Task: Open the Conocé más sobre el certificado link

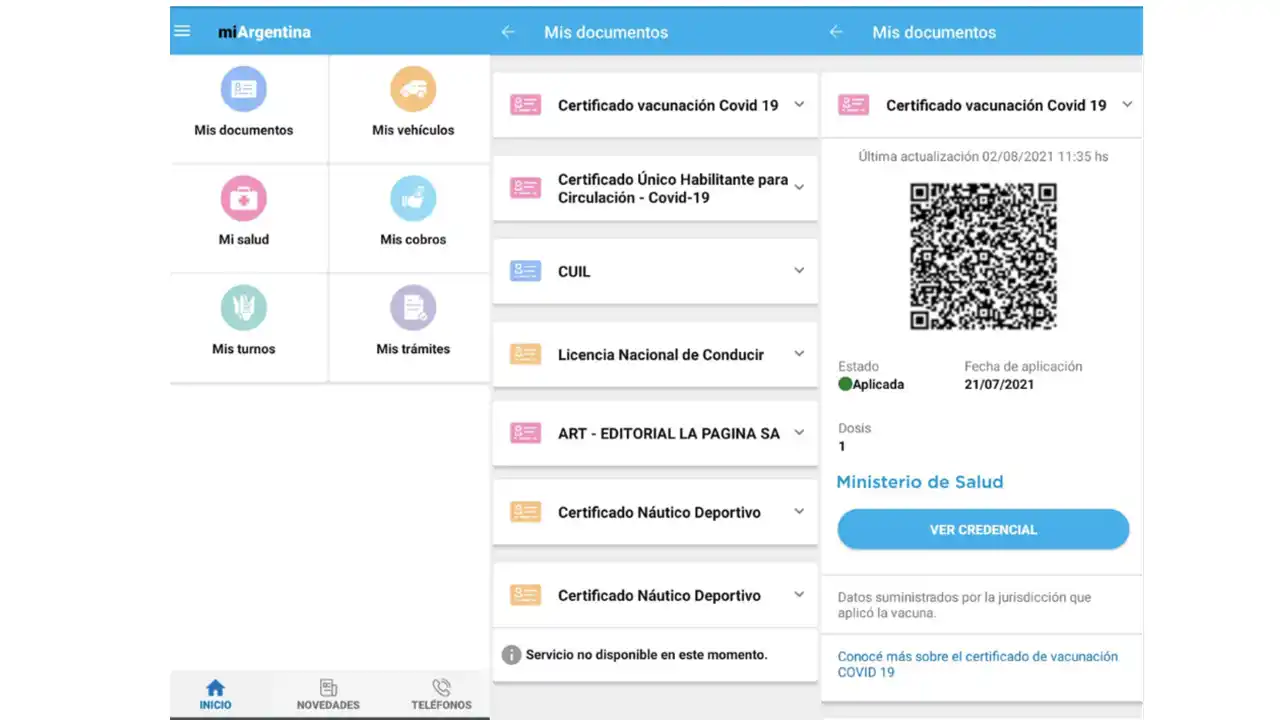Action: [977, 664]
